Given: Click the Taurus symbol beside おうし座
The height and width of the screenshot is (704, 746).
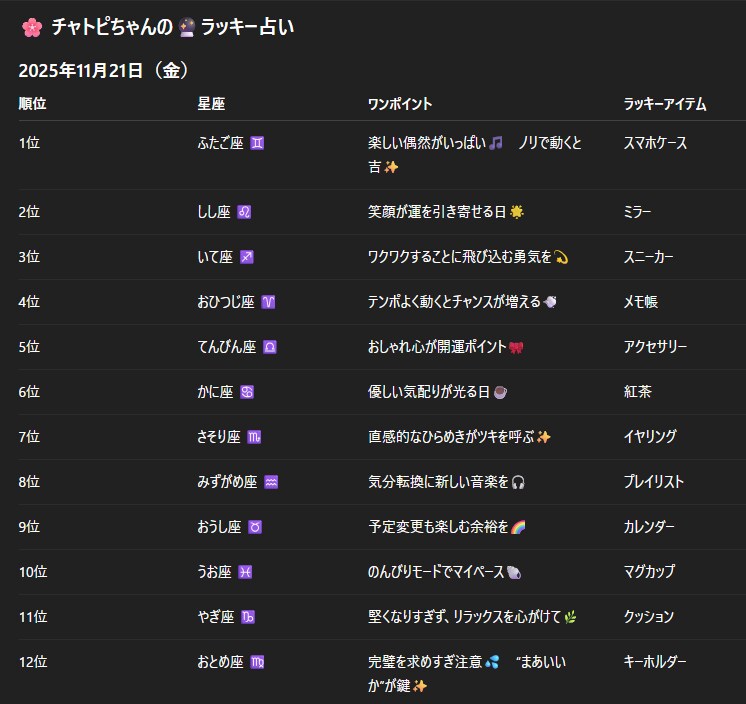Looking at the screenshot, I should [255, 527].
